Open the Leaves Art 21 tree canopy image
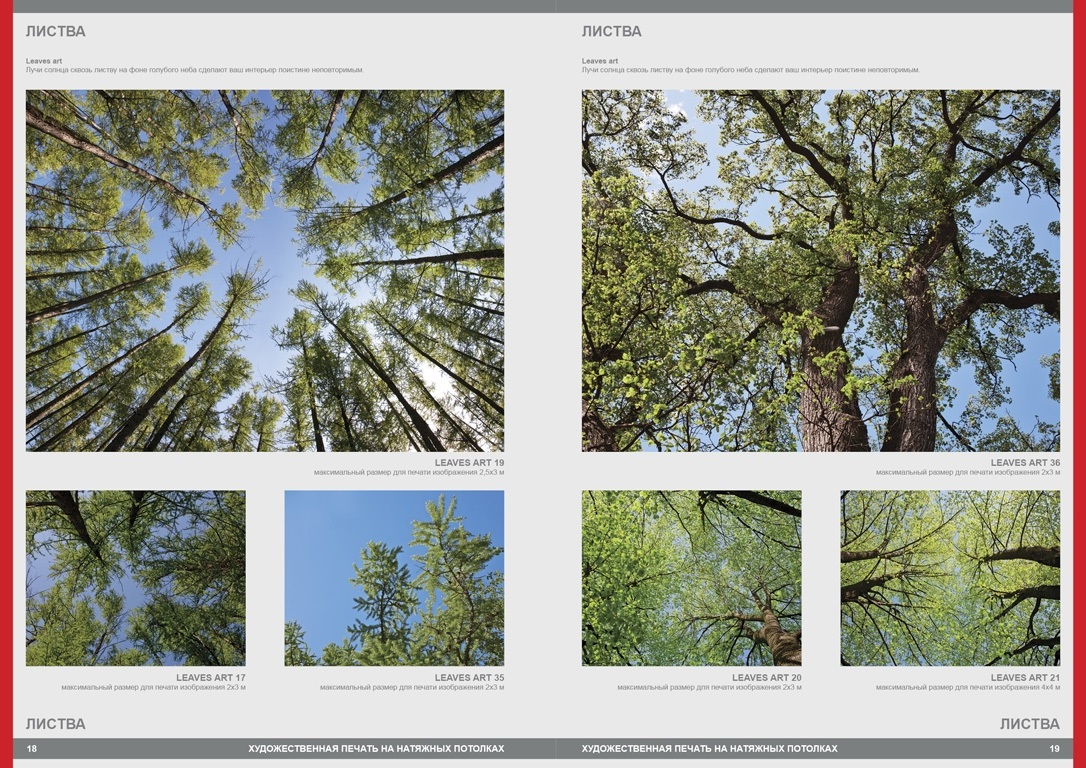1086x768 pixels. pos(950,578)
